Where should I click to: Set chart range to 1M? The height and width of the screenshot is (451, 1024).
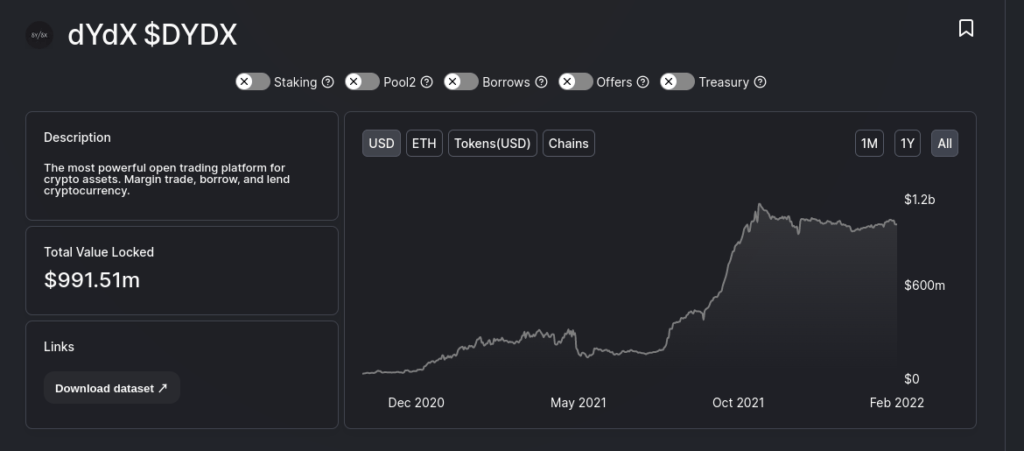(869, 144)
